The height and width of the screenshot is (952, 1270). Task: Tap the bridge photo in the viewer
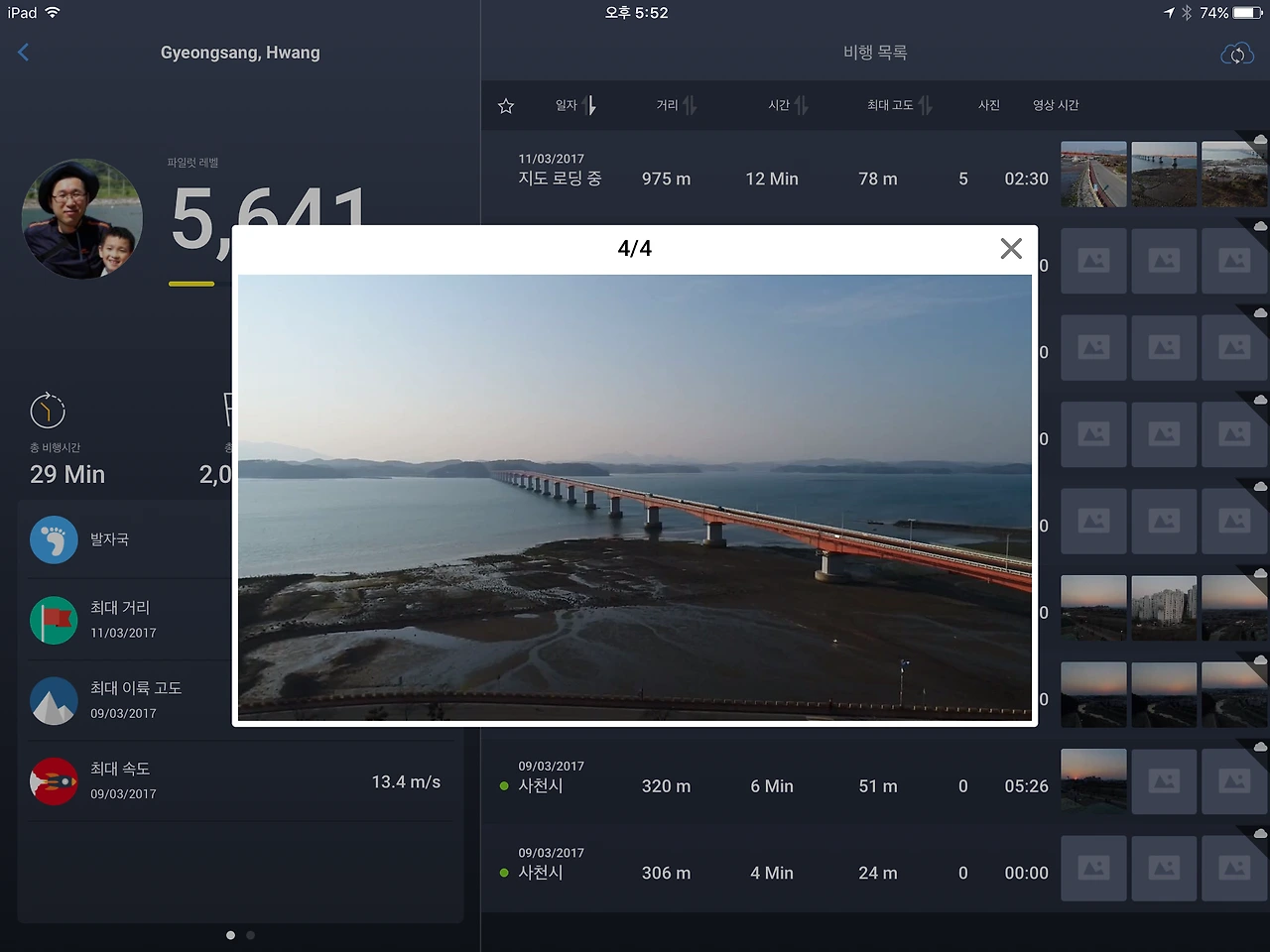pyautogui.click(x=635, y=498)
